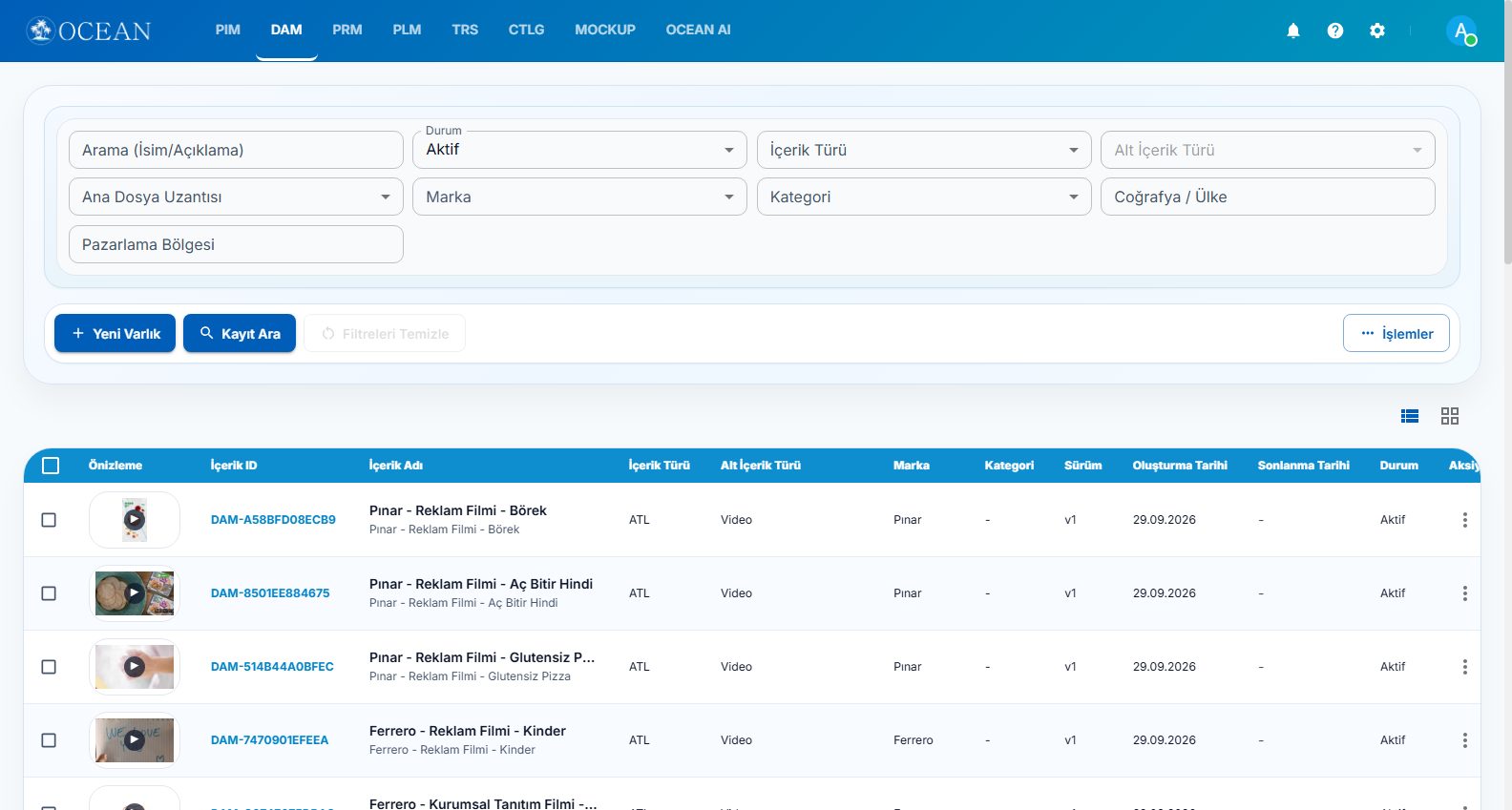Open the notifications bell
Image resolution: width=1512 pixels, height=810 pixels.
(1293, 31)
